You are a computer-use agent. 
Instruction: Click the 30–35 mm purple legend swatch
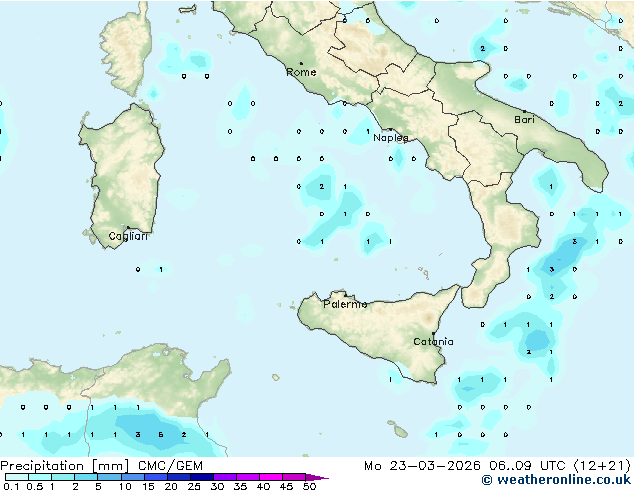(224, 477)
